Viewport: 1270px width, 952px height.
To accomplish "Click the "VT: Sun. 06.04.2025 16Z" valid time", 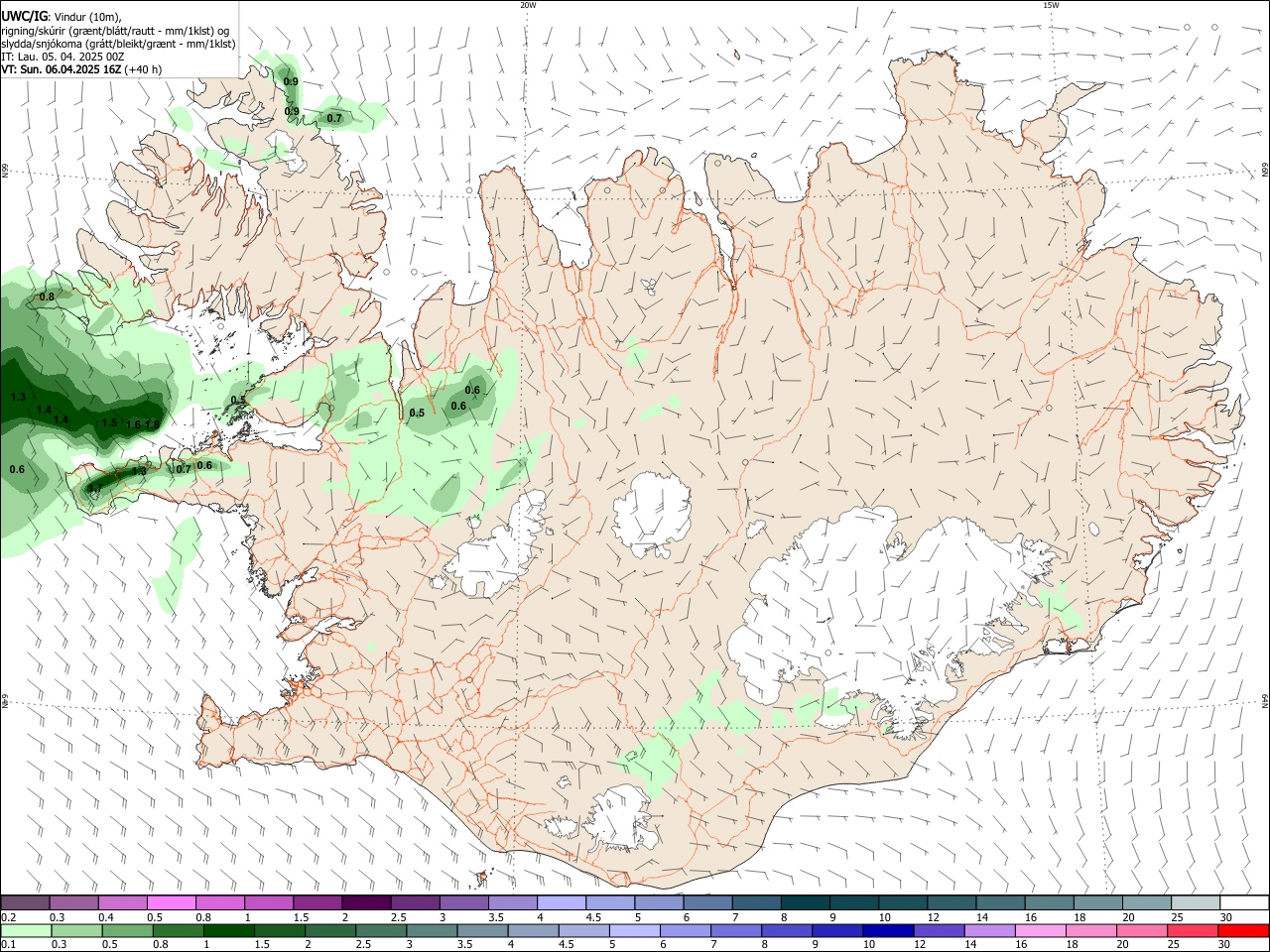I will point(61,69).
